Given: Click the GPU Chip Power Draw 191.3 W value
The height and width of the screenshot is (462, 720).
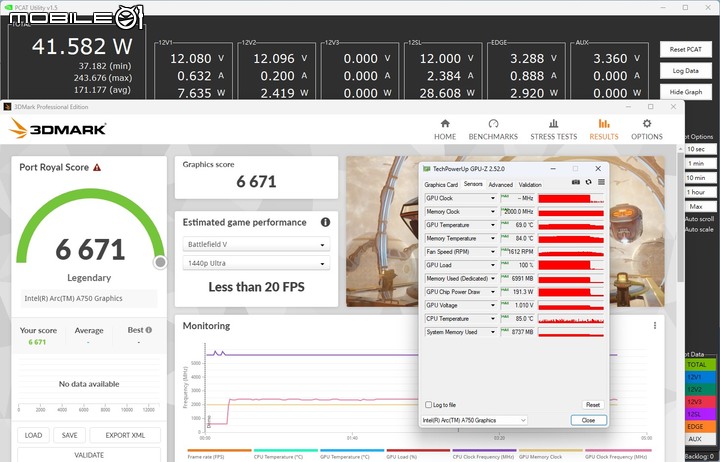Looking at the screenshot, I should pos(522,292).
